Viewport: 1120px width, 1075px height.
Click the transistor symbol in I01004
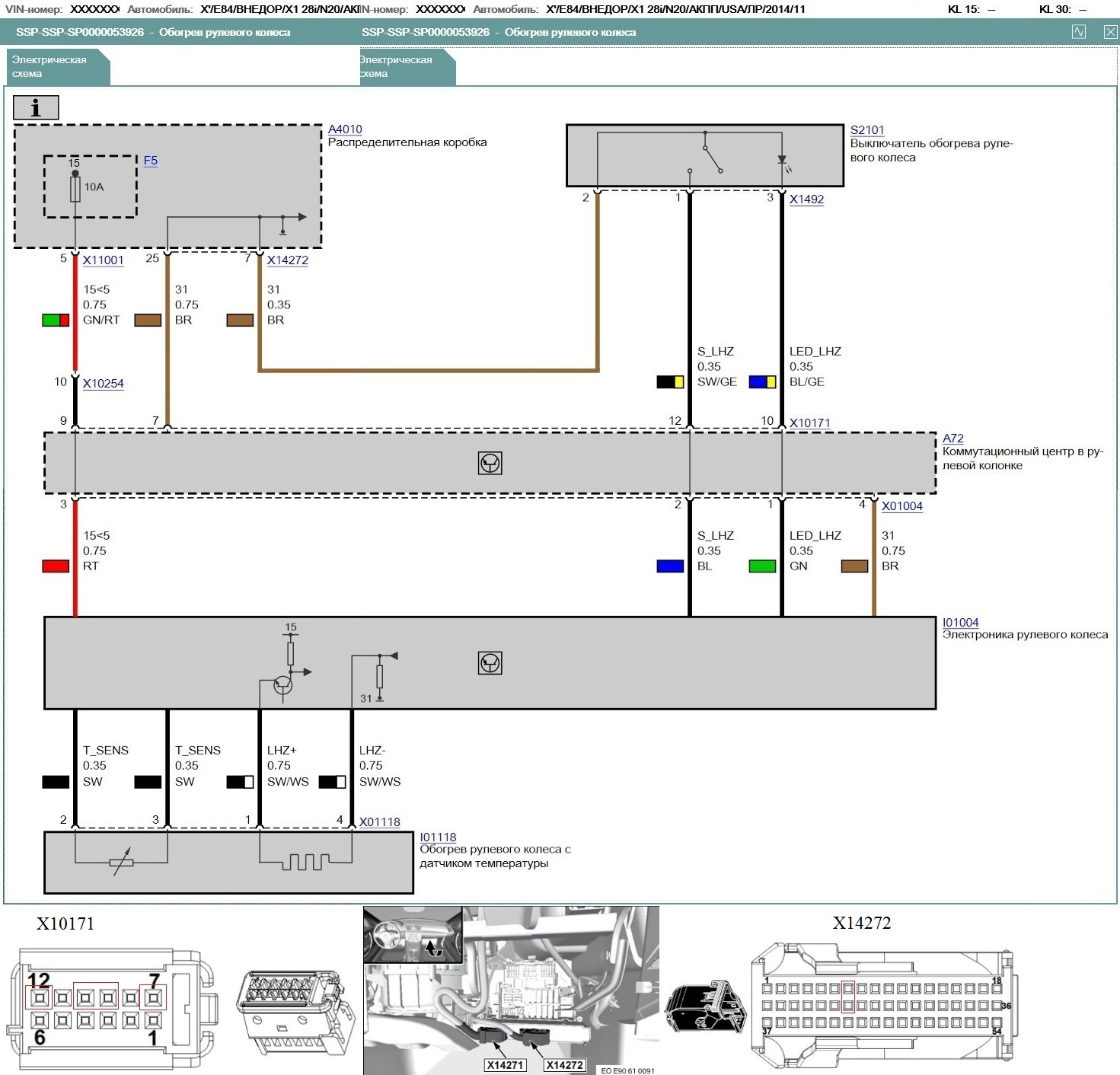click(x=283, y=684)
